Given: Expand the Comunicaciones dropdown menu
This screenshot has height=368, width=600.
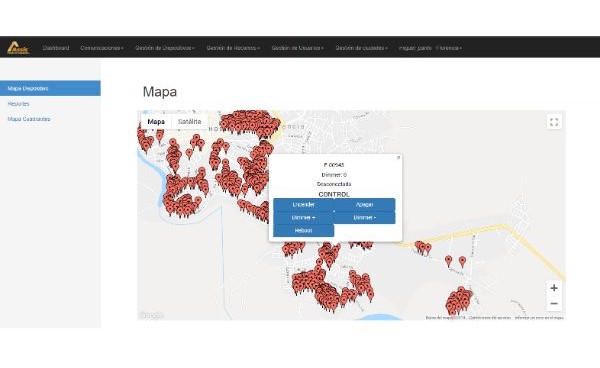Looking at the screenshot, I should pyautogui.click(x=102, y=48).
